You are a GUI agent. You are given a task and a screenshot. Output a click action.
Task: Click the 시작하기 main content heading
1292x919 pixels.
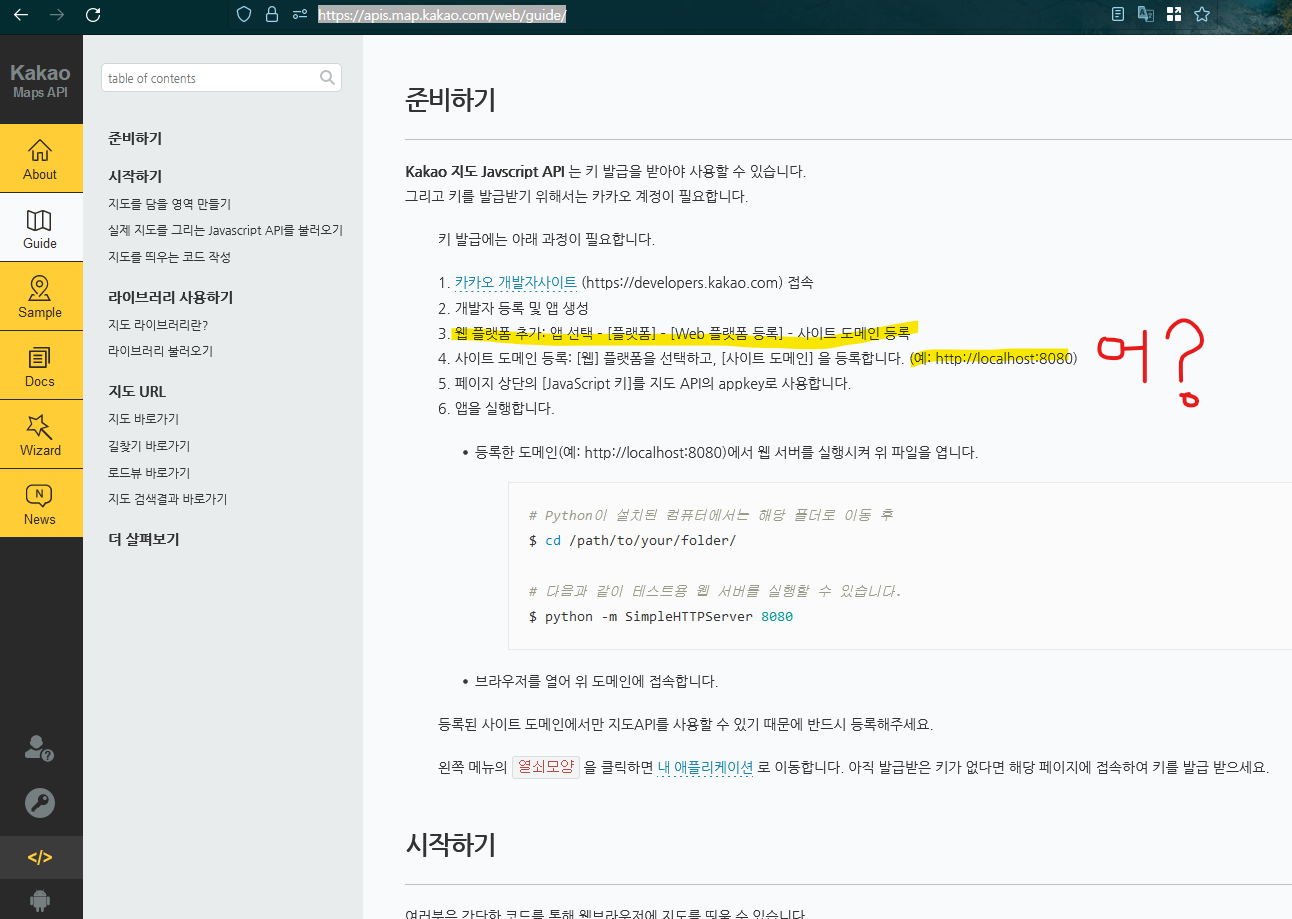[x=450, y=845]
